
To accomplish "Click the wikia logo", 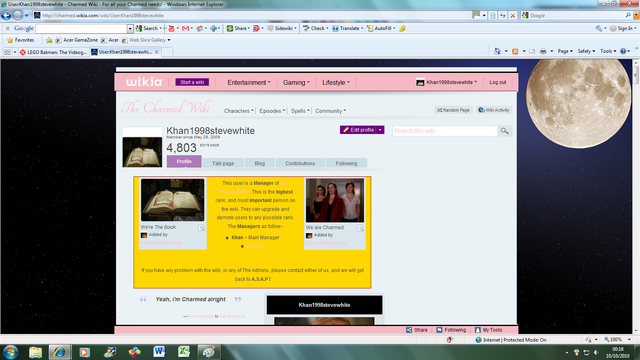I will (x=144, y=82).
